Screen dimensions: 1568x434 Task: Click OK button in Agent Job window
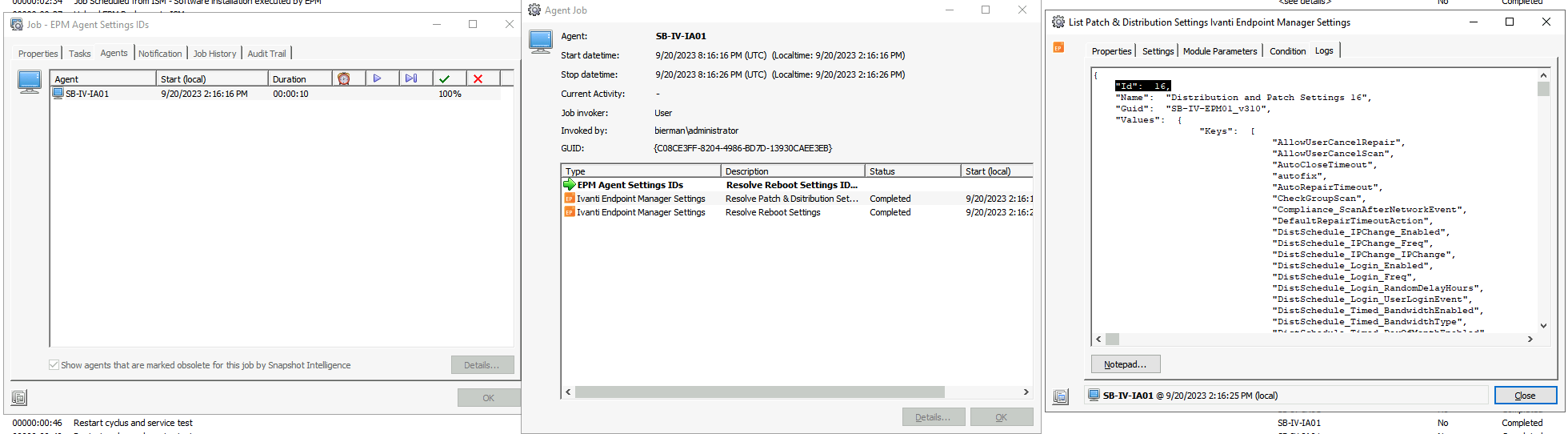click(1002, 417)
